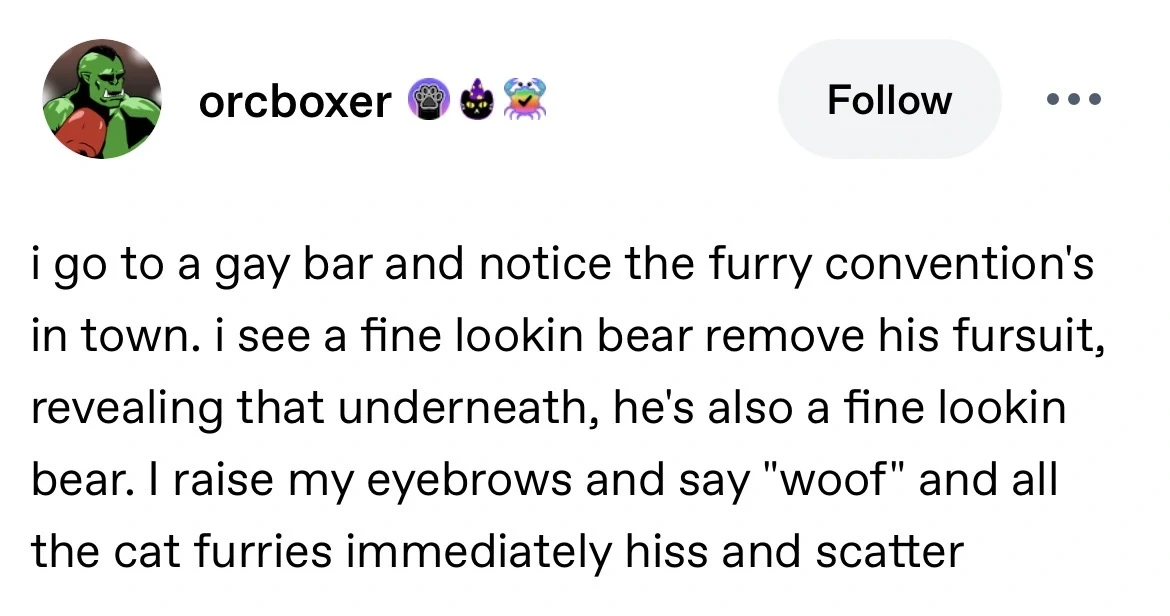Click the purple cat paw badge
The image size is (1170, 616).
click(427, 101)
